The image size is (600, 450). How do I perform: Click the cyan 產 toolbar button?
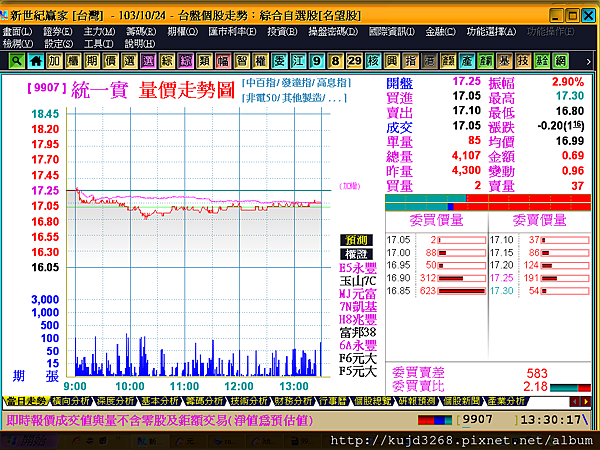(x=467, y=61)
